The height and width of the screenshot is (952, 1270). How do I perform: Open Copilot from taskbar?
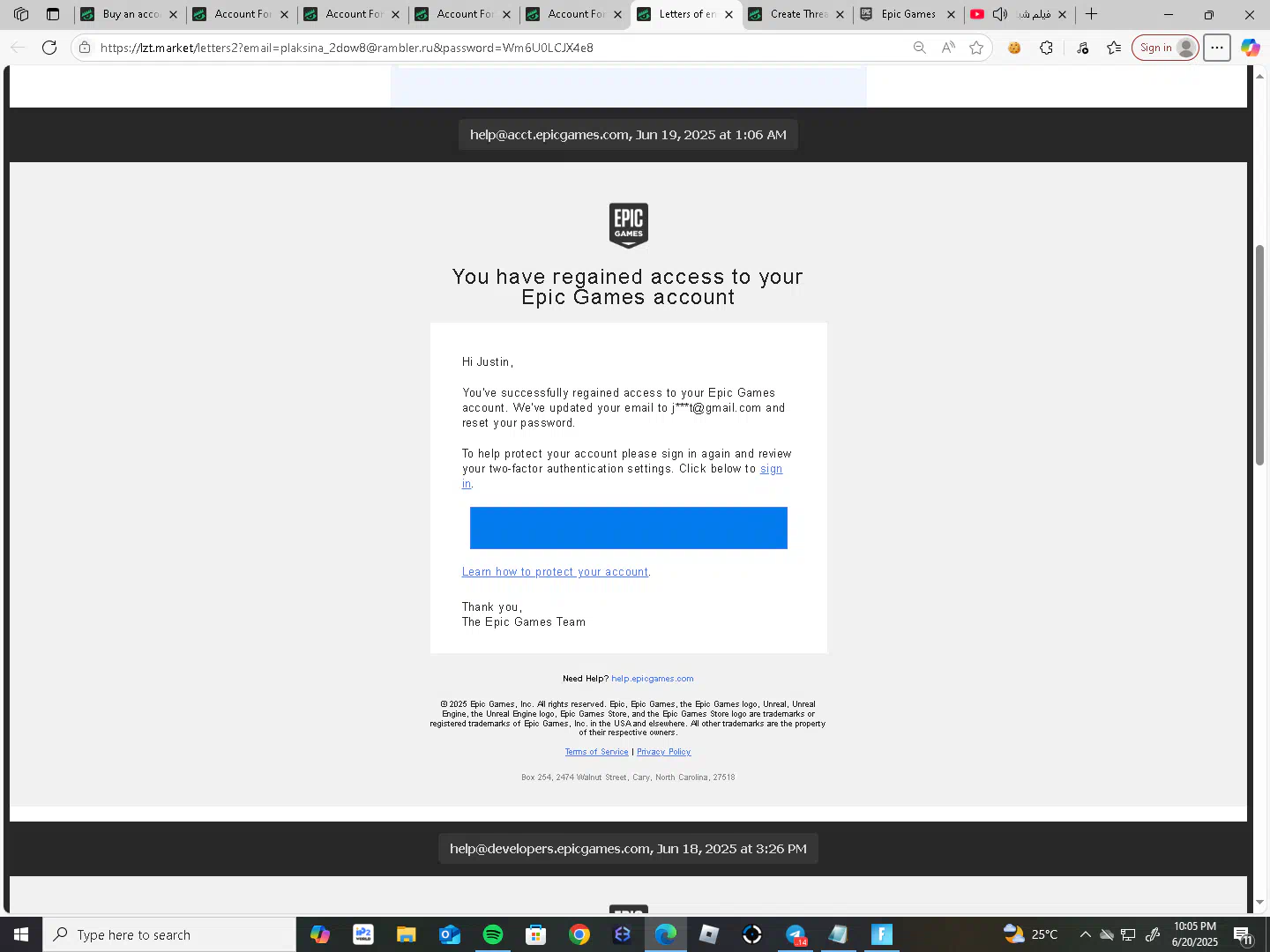tap(320, 934)
